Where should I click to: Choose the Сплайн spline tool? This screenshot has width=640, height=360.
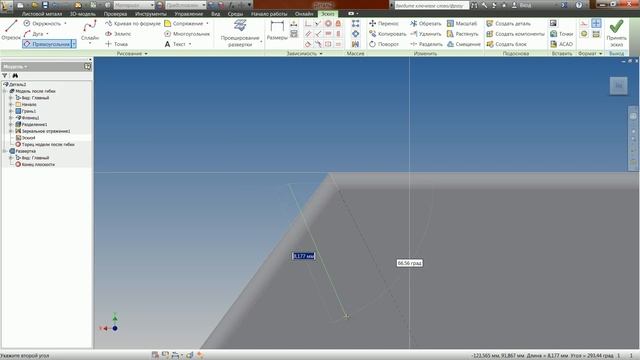[90, 31]
